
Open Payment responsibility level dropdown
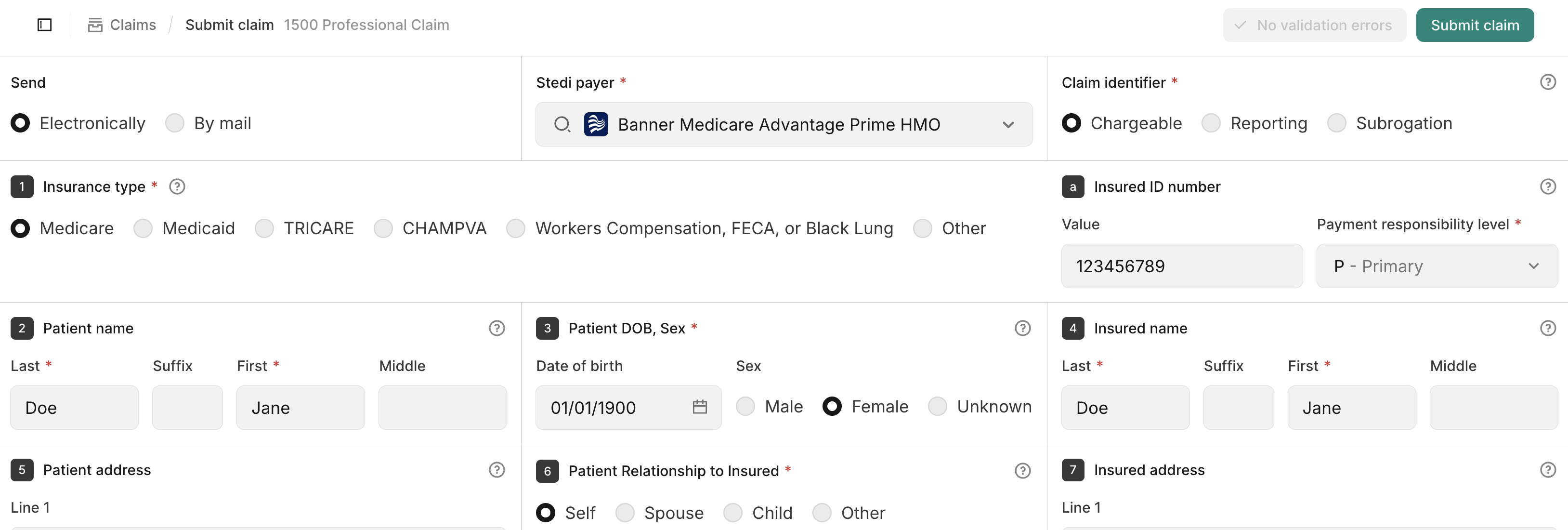1437,266
